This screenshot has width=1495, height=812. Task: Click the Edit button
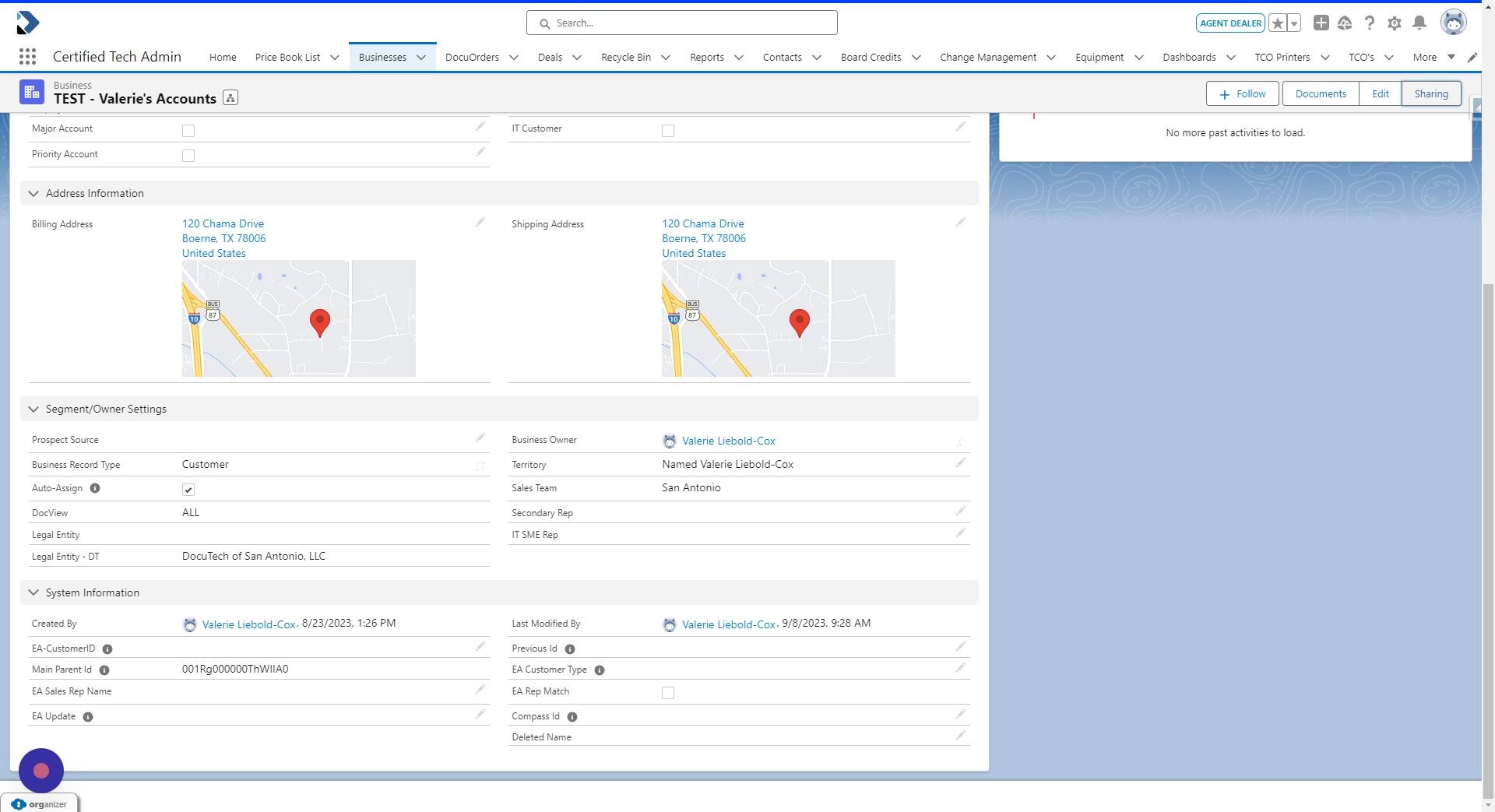1380,93
